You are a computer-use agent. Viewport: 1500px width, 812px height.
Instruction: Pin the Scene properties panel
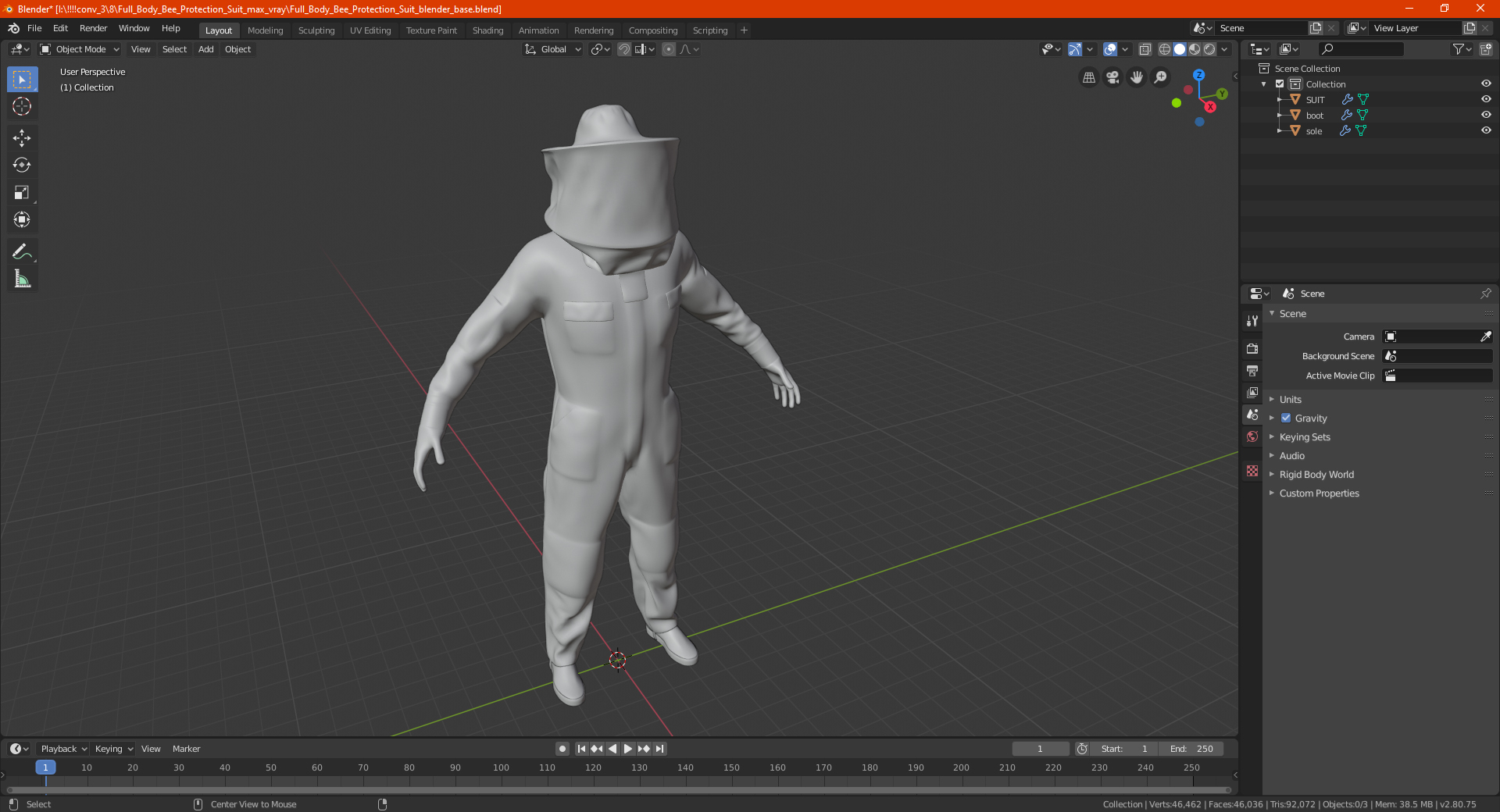tap(1485, 294)
